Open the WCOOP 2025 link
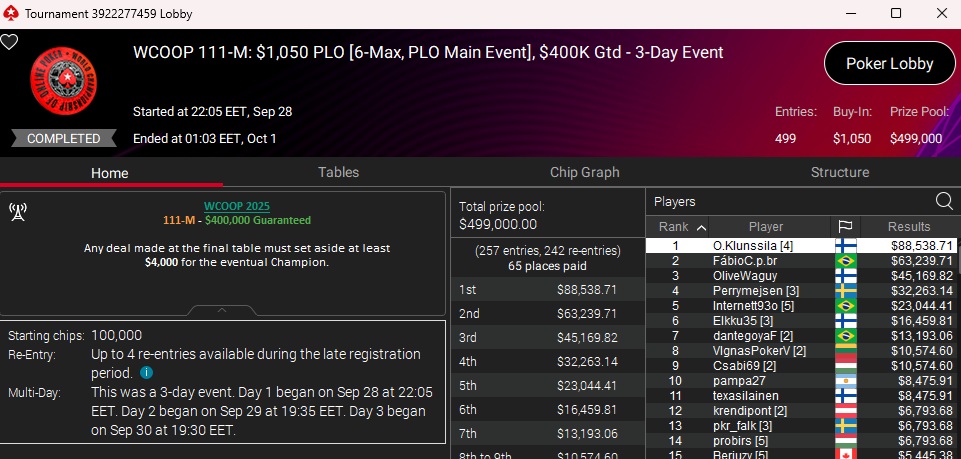The image size is (961, 459). [237, 205]
